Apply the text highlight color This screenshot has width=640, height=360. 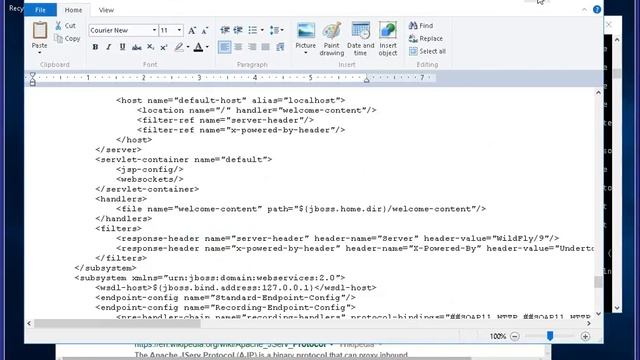point(179,47)
